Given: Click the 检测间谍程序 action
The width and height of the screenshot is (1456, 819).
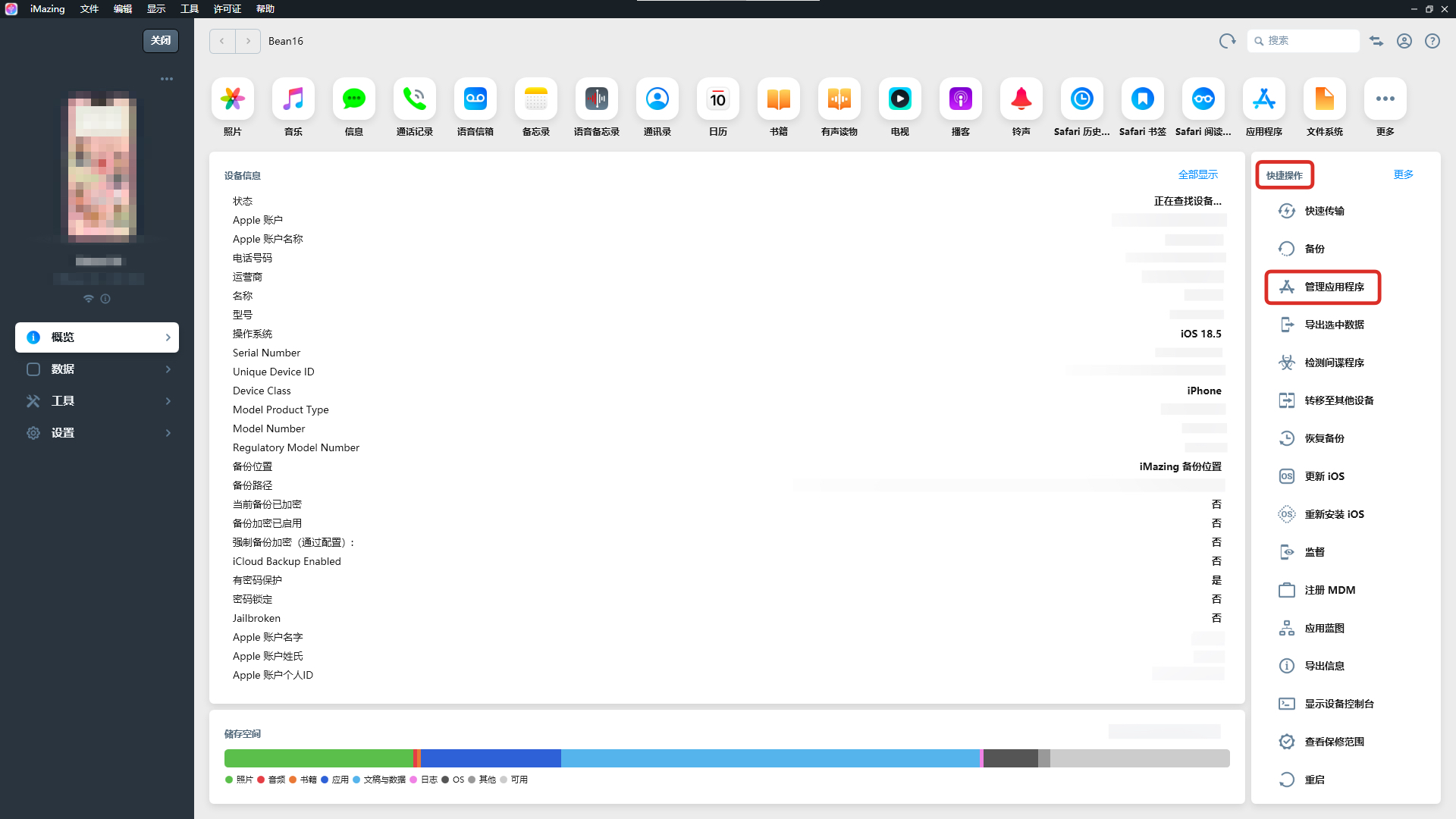Looking at the screenshot, I should pos(1323,362).
